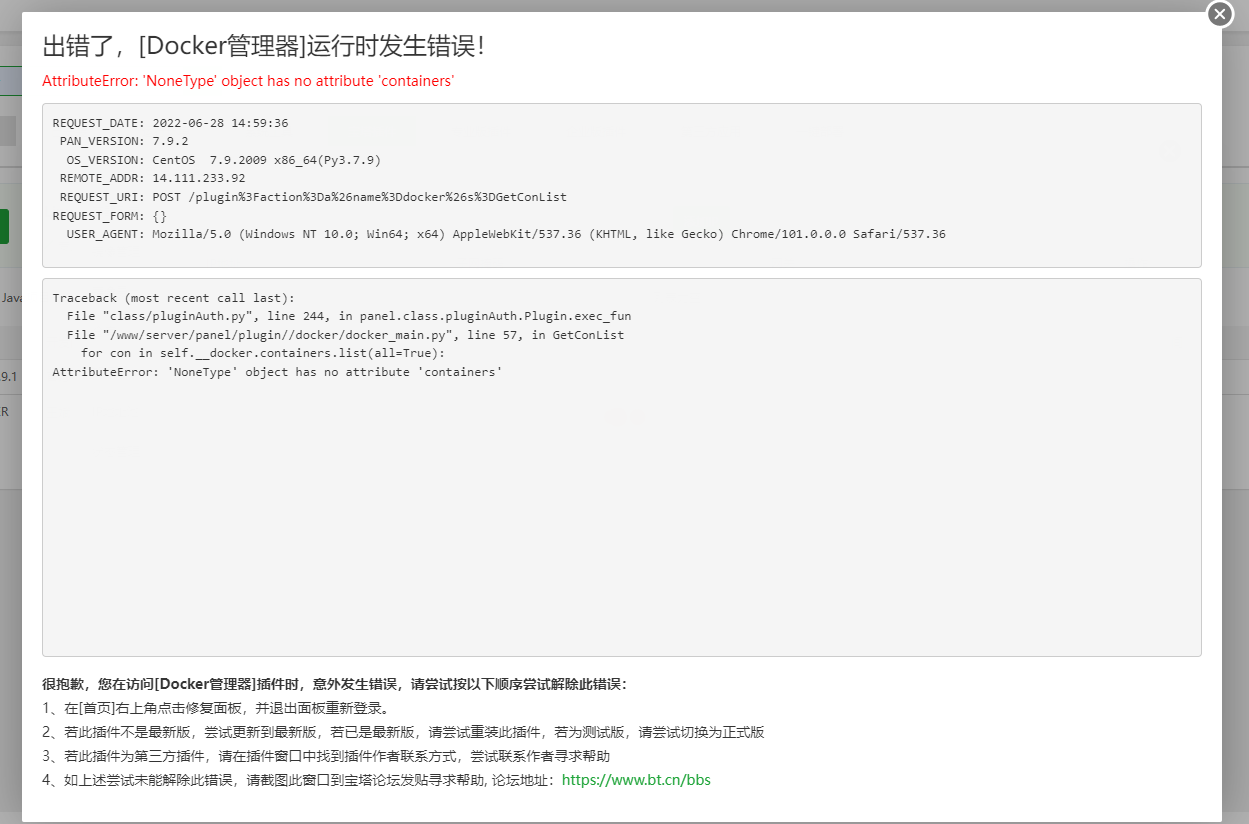Click the REQUEST_URI POST line
Image resolution: width=1249 pixels, height=824 pixels.
313,197
